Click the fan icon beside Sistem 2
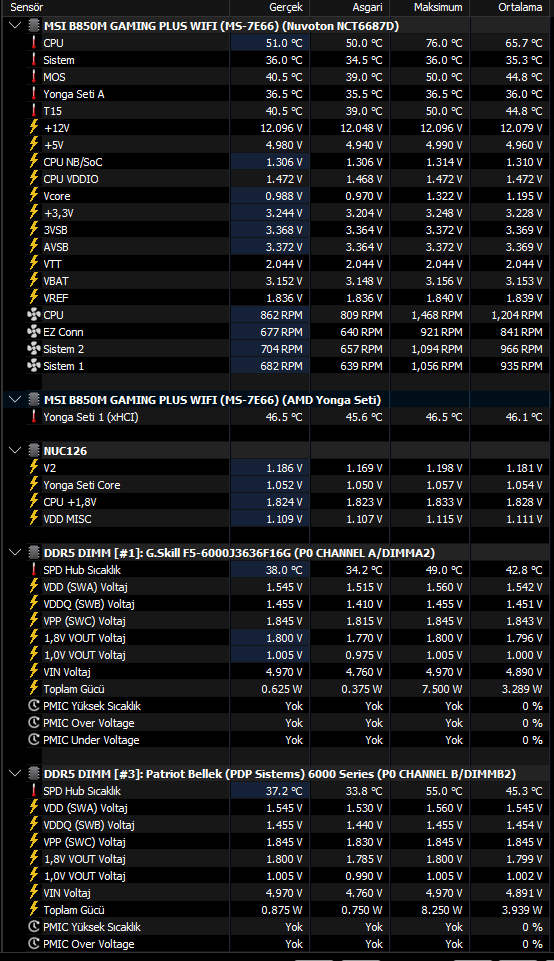554x961 pixels. pos(34,349)
